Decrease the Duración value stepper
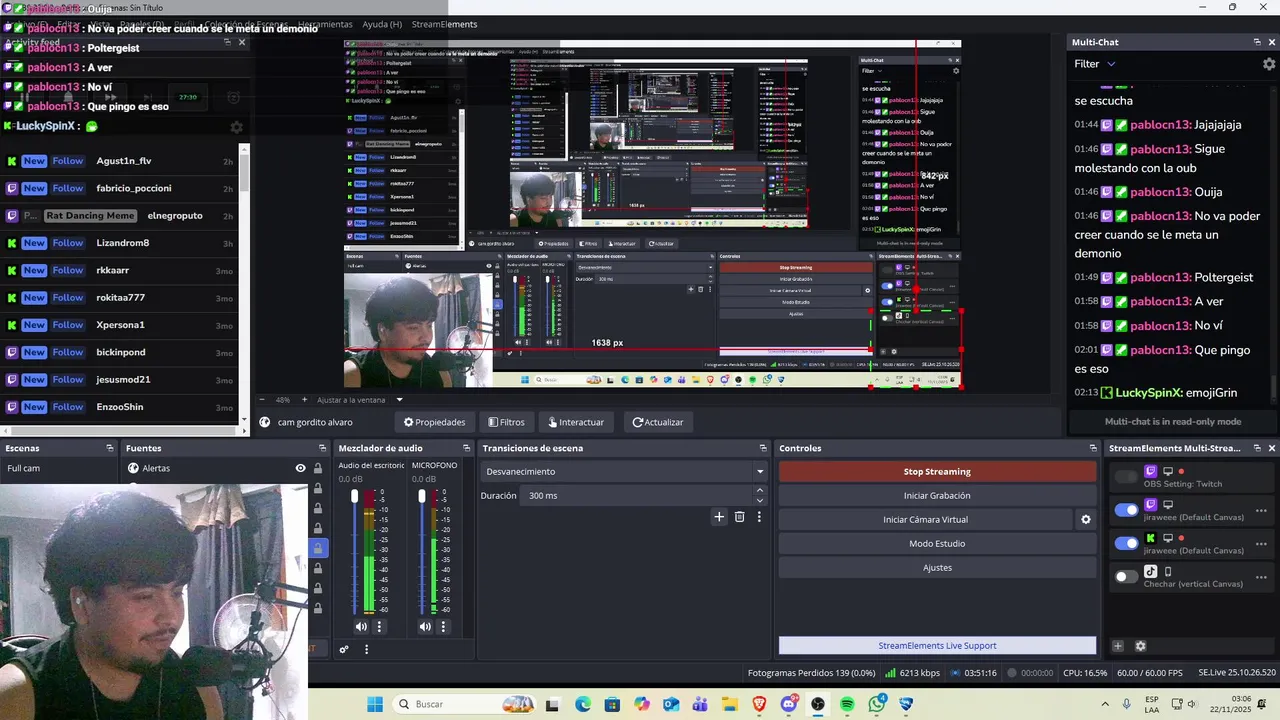The image size is (1280, 720). click(x=760, y=500)
